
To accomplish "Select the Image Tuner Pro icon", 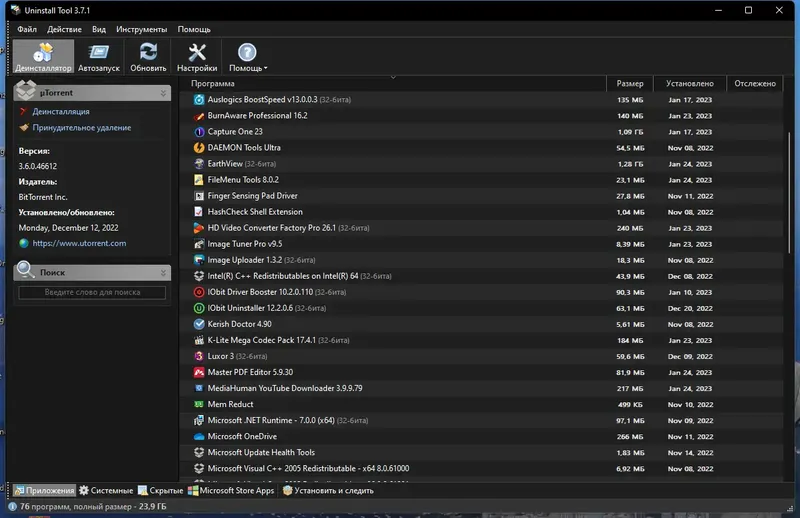I will 199,244.
